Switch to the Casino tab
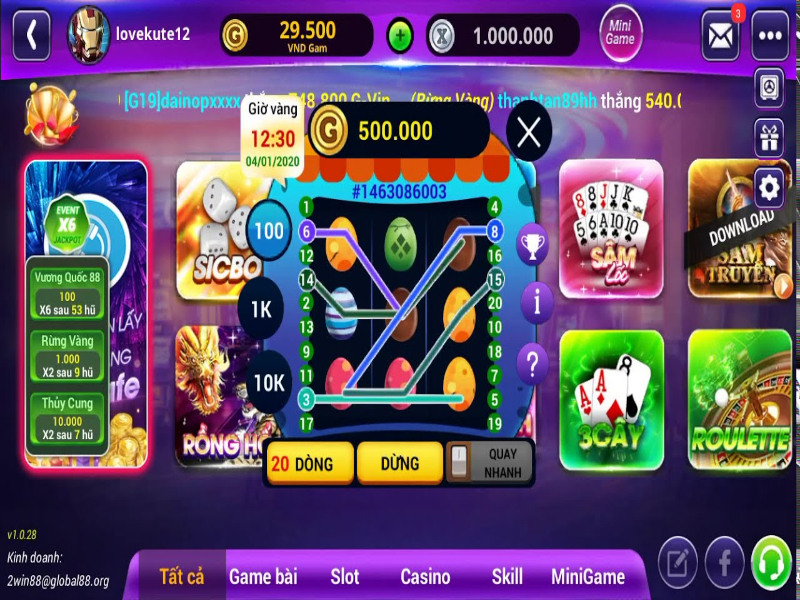This screenshot has height=600, width=800. (425, 577)
